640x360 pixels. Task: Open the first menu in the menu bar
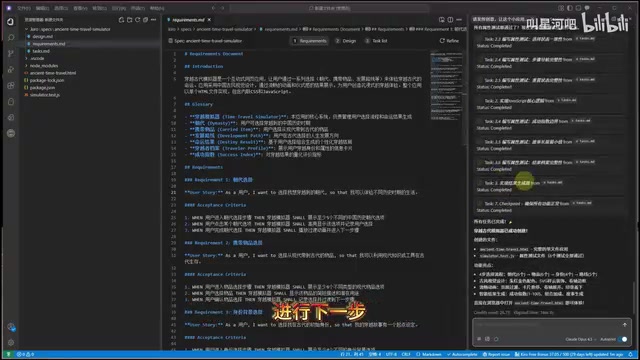coord(24,8)
